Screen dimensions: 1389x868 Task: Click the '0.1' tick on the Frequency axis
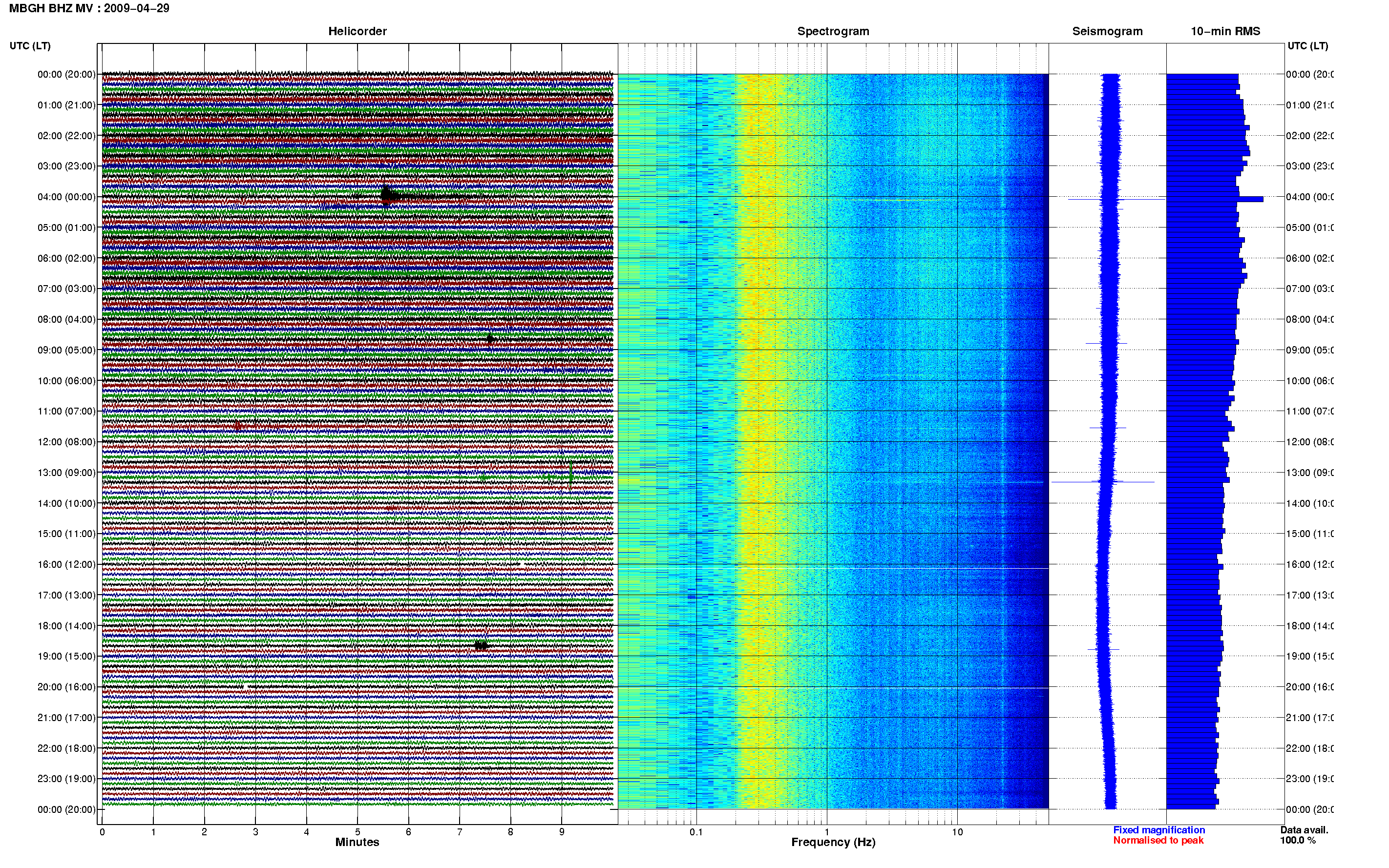tap(696, 832)
